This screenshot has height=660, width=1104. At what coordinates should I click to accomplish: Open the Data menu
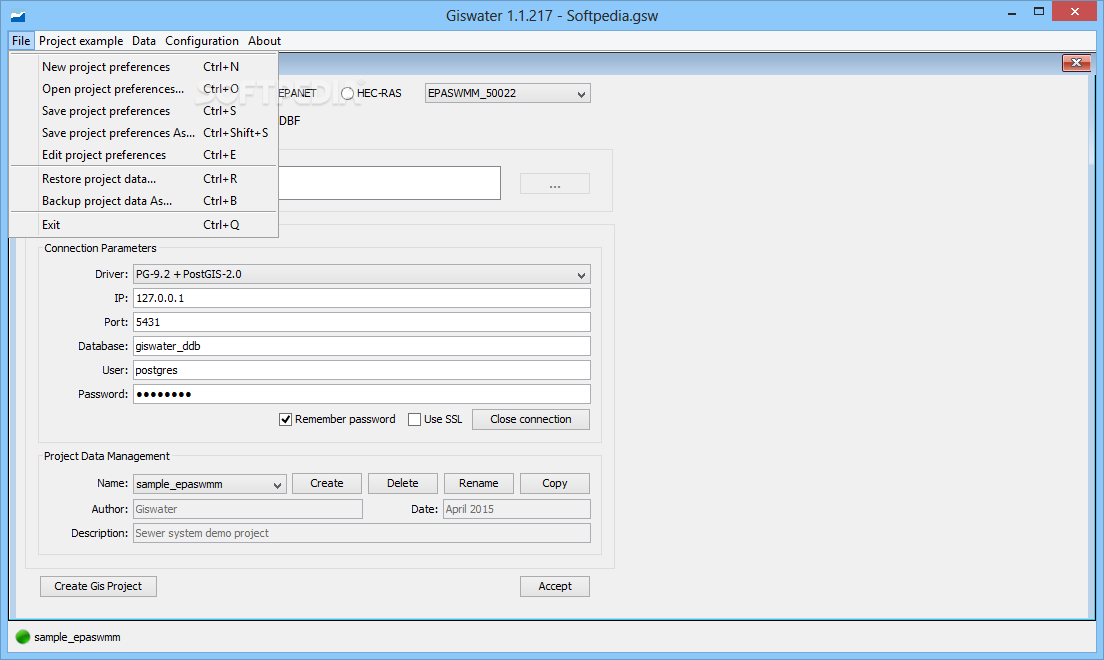point(144,41)
